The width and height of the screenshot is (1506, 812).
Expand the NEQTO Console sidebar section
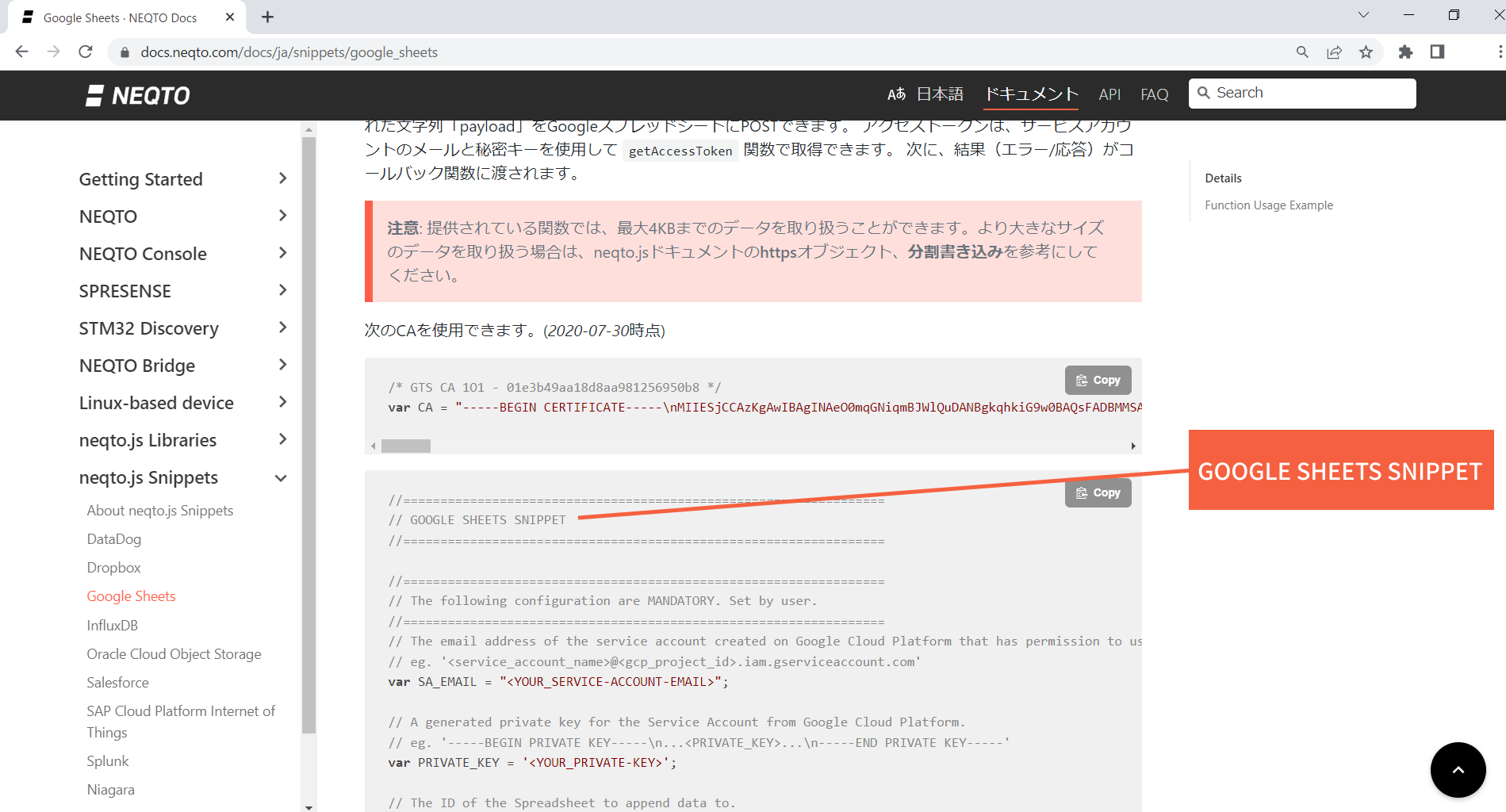[282, 254]
